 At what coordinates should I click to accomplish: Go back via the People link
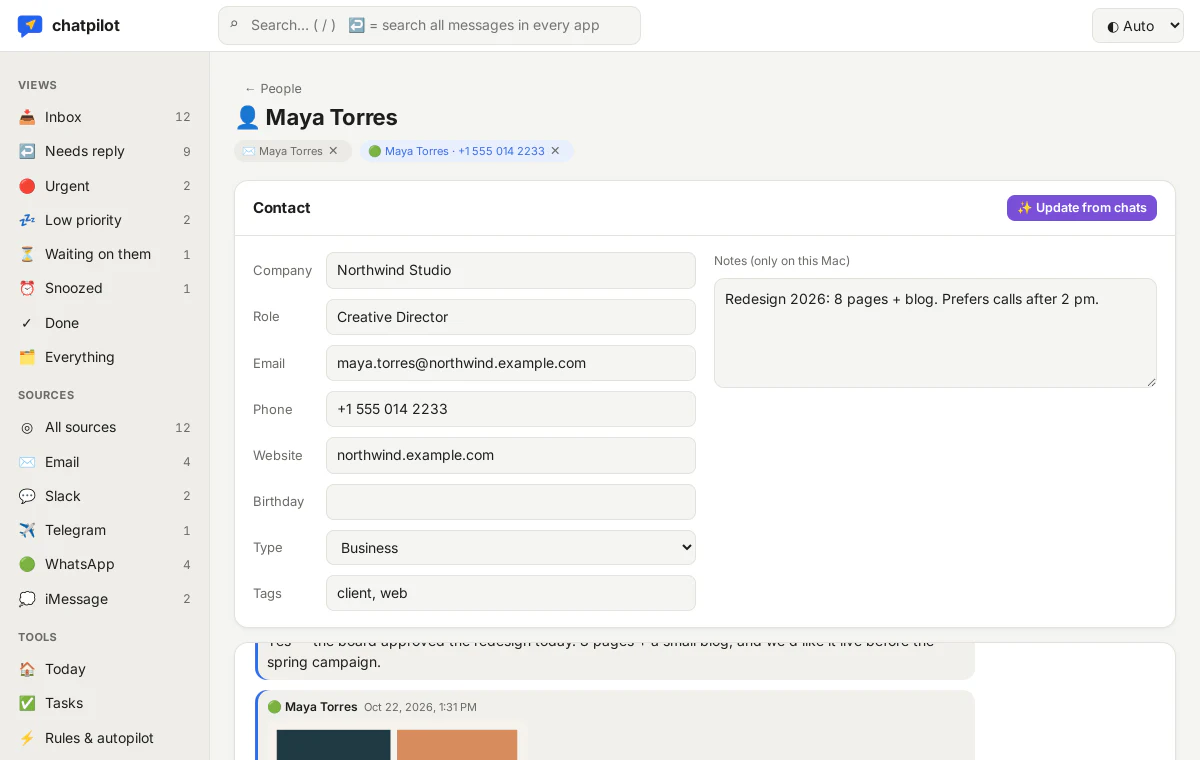point(273,89)
